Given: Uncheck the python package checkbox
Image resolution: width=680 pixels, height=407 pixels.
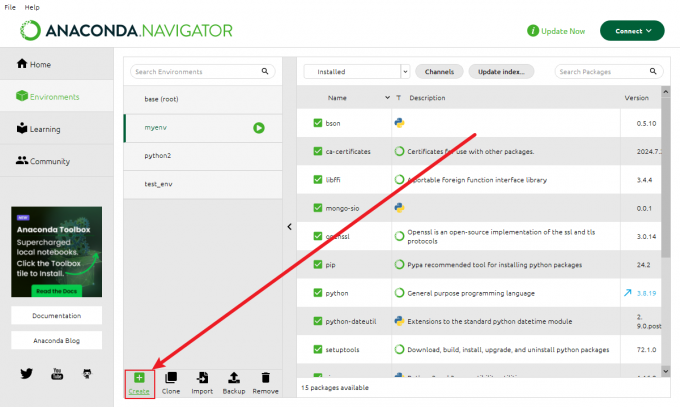Looking at the screenshot, I should (x=318, y=293).
